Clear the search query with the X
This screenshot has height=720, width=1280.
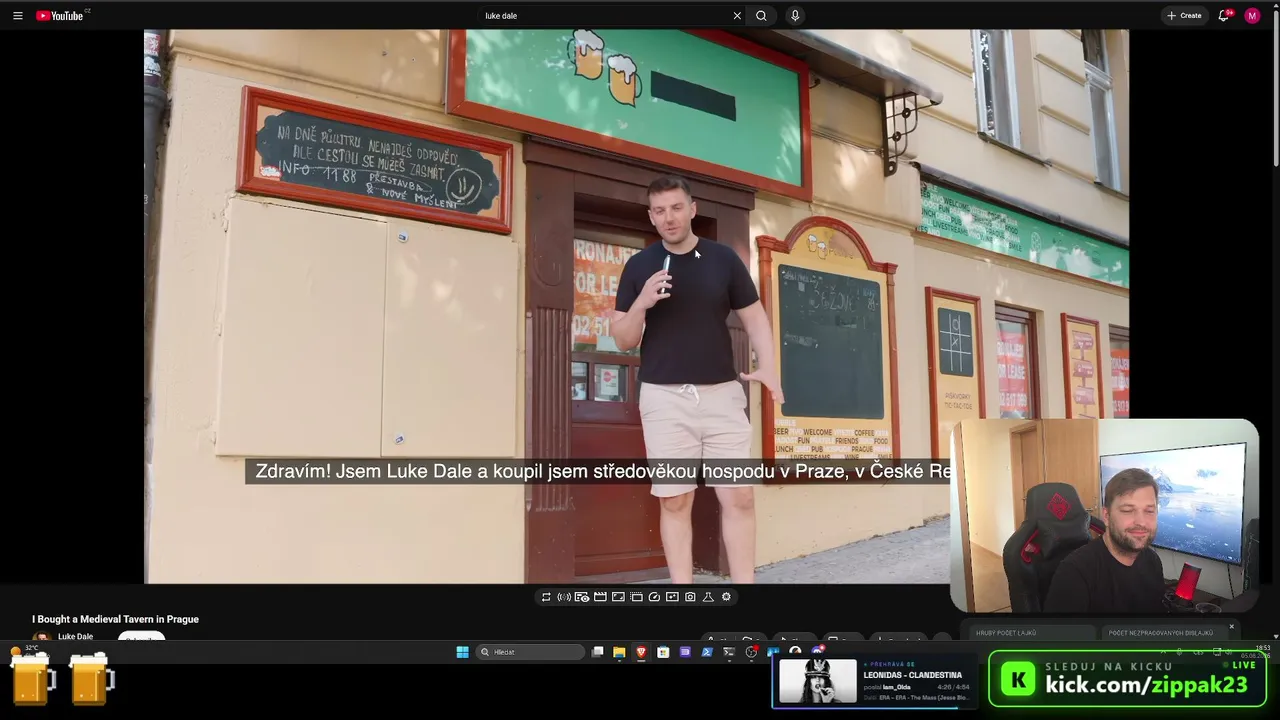[x=737, y=16]
